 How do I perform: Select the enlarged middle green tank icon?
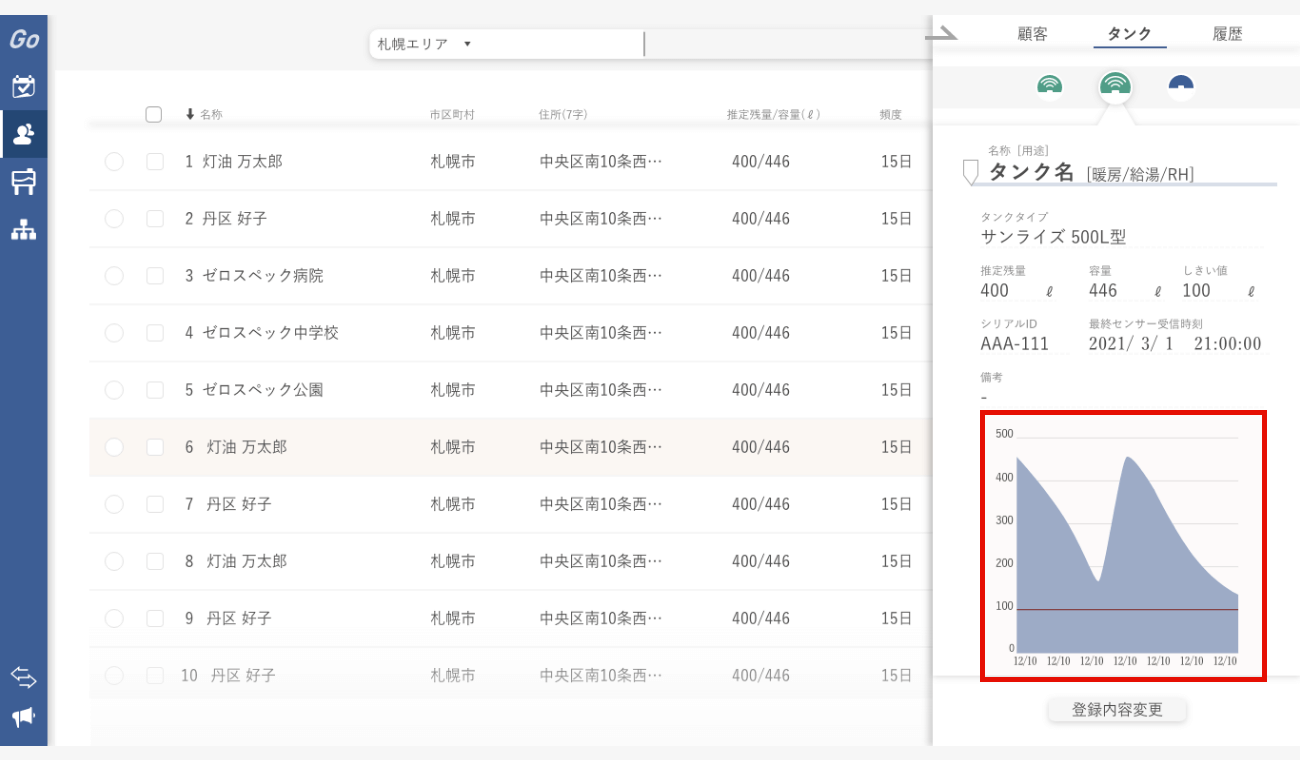tap(1115, 86)
